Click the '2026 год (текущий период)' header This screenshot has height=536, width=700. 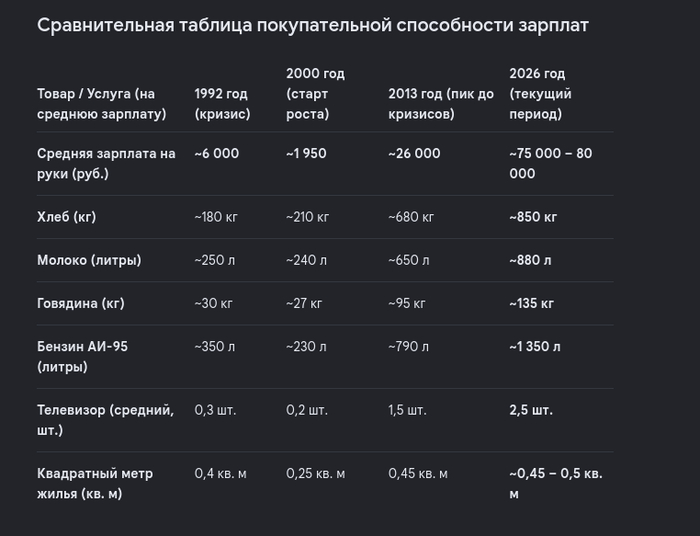pos(540,93)
